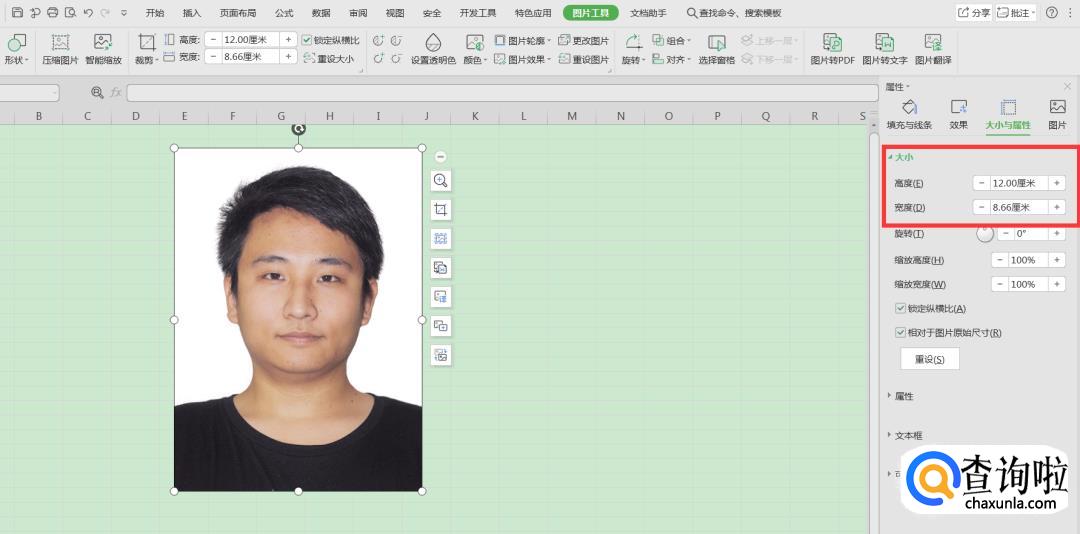Click the 图片翻译 picture translate icon
This screenshot has width=1080, height=534.
(x=933, y=43)
